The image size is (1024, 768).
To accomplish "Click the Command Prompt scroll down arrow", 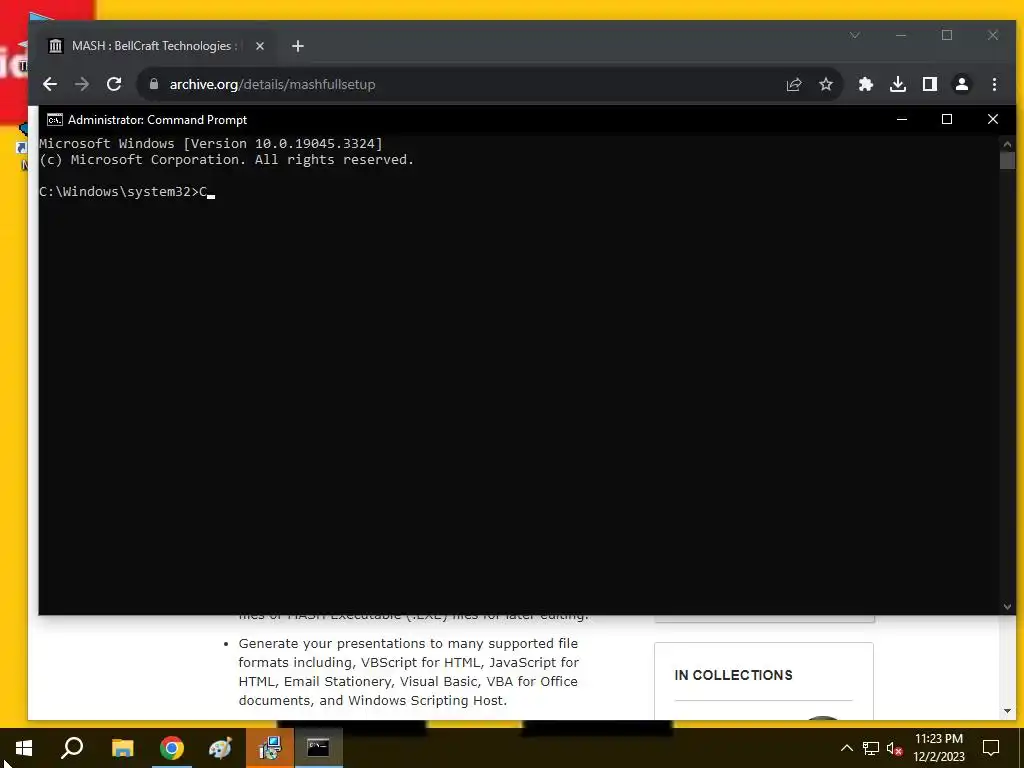I will [1007, 607].
